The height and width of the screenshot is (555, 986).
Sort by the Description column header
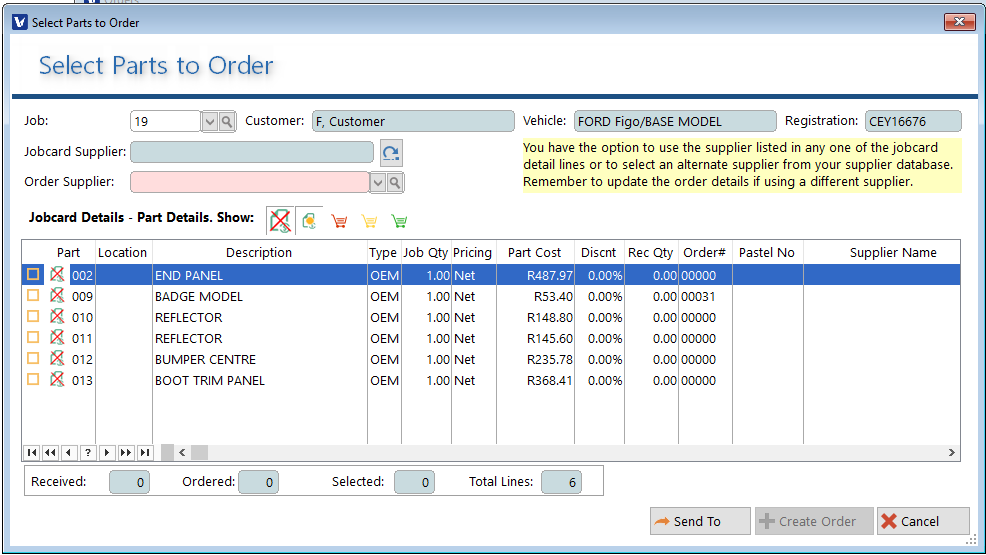point(259,253)
